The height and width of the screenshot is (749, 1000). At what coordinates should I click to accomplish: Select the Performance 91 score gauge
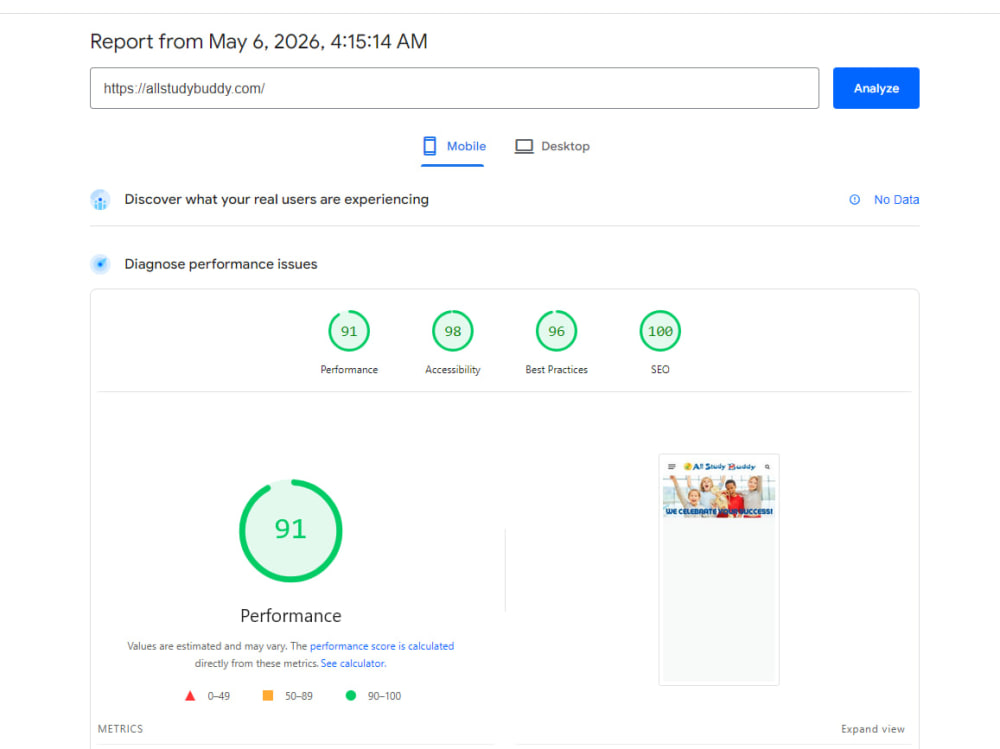349,330
